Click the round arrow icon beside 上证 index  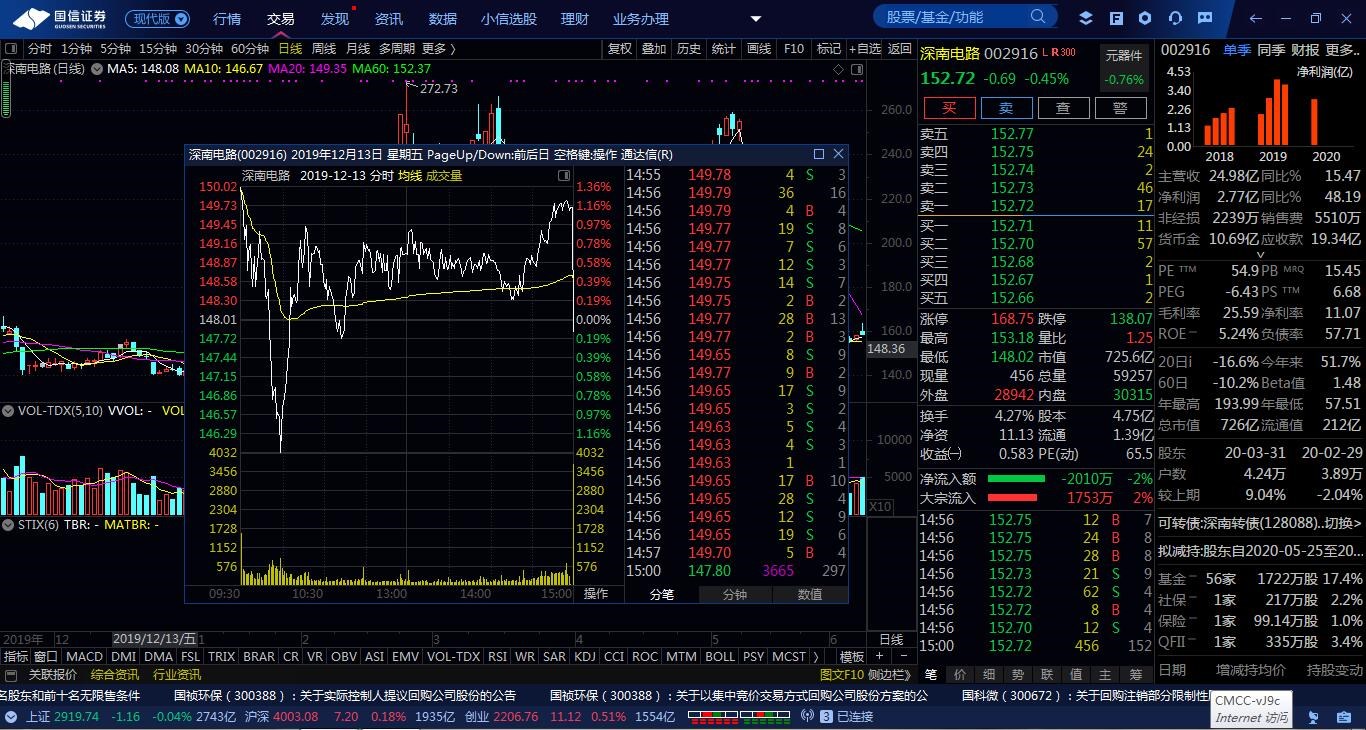[11, 716]
